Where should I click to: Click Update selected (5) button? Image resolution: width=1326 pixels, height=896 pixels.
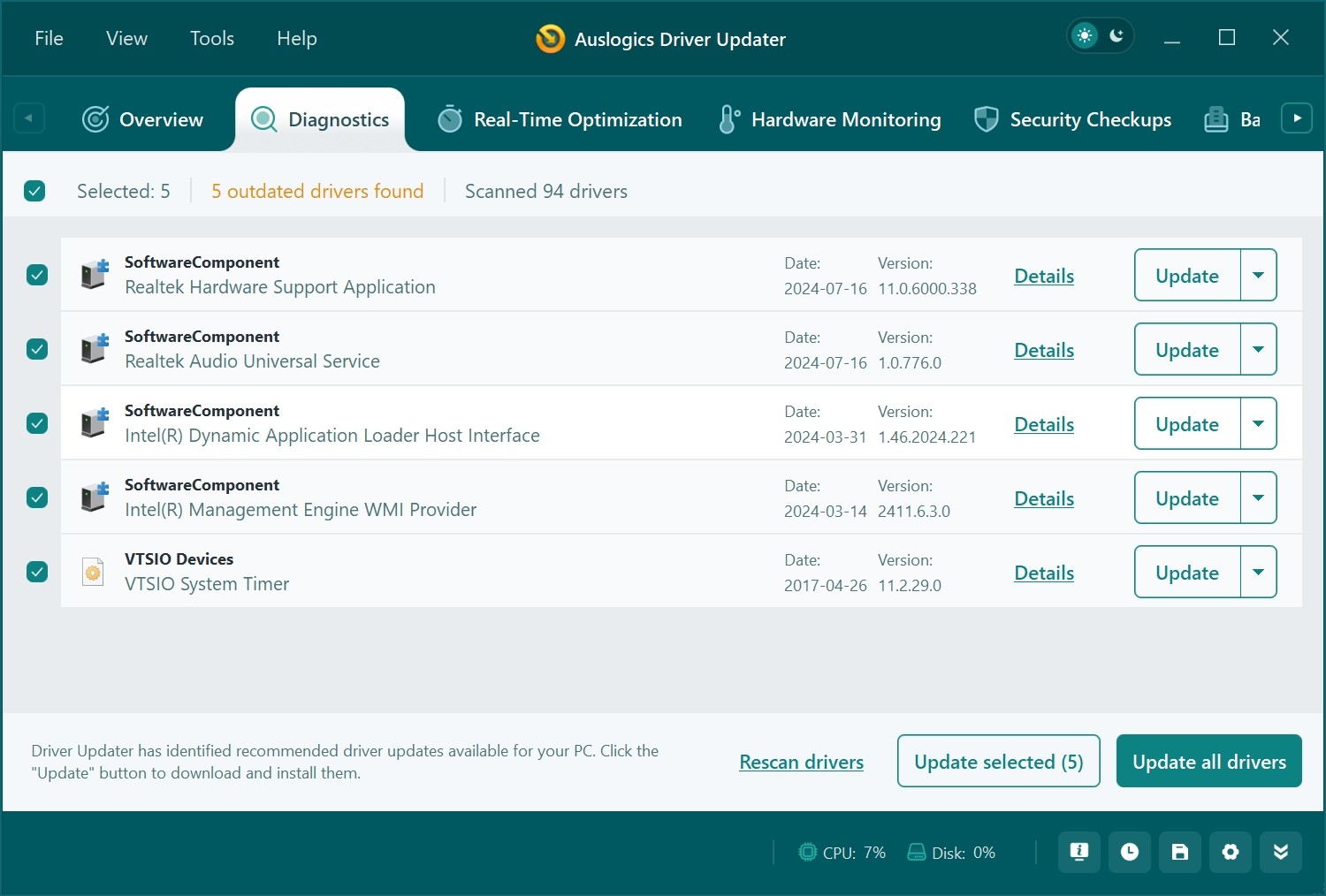(999, 761)
